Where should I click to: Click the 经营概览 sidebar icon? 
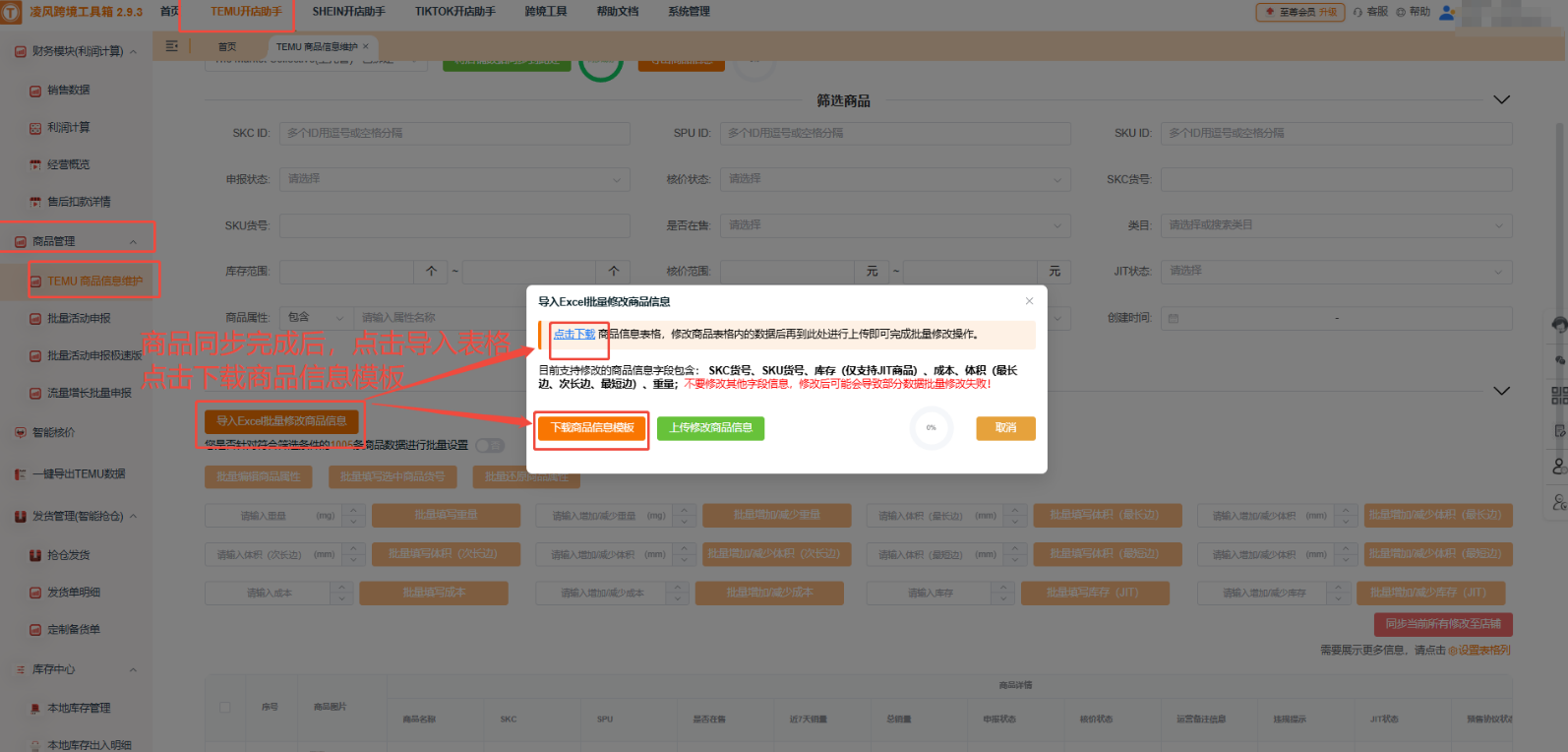[35, 165]
